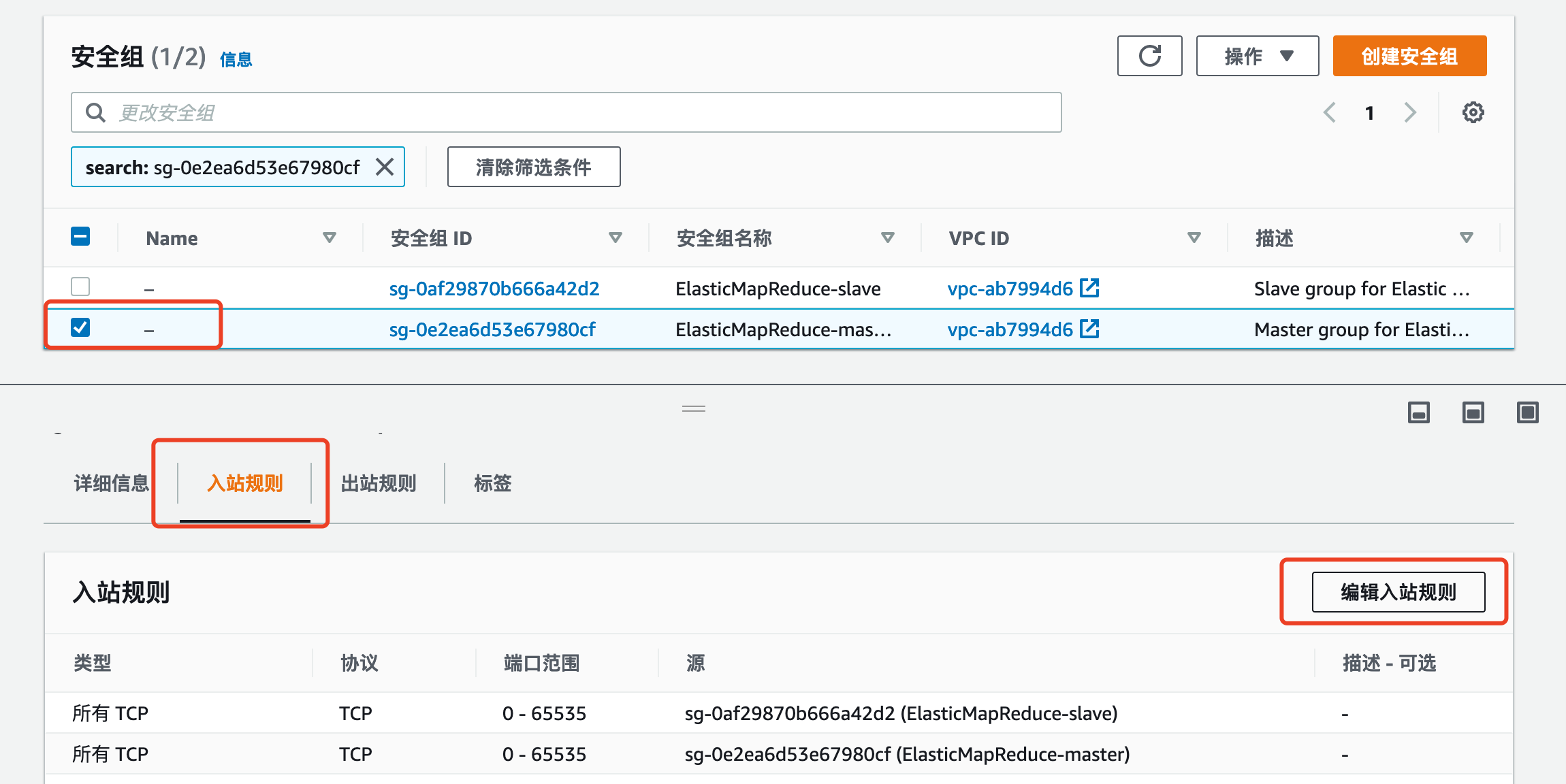Remove the sg-0e2ea6d53e67980cf search filter chip
The image size is (1566, 784).
coord(385,167)
